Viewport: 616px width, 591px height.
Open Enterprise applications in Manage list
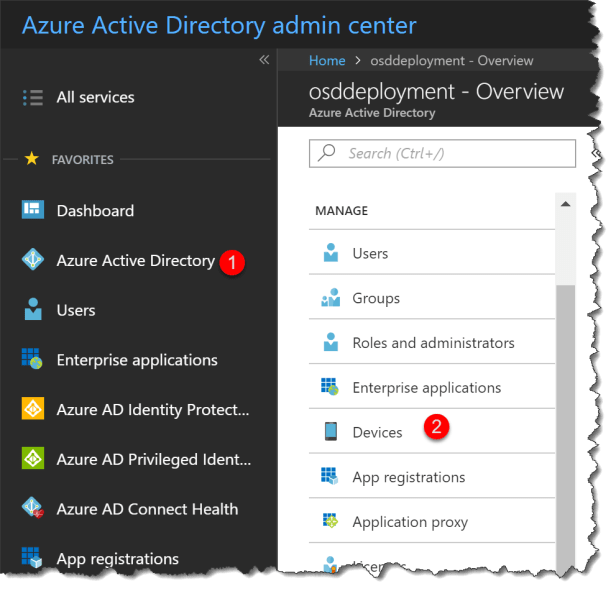coord(427,387)
